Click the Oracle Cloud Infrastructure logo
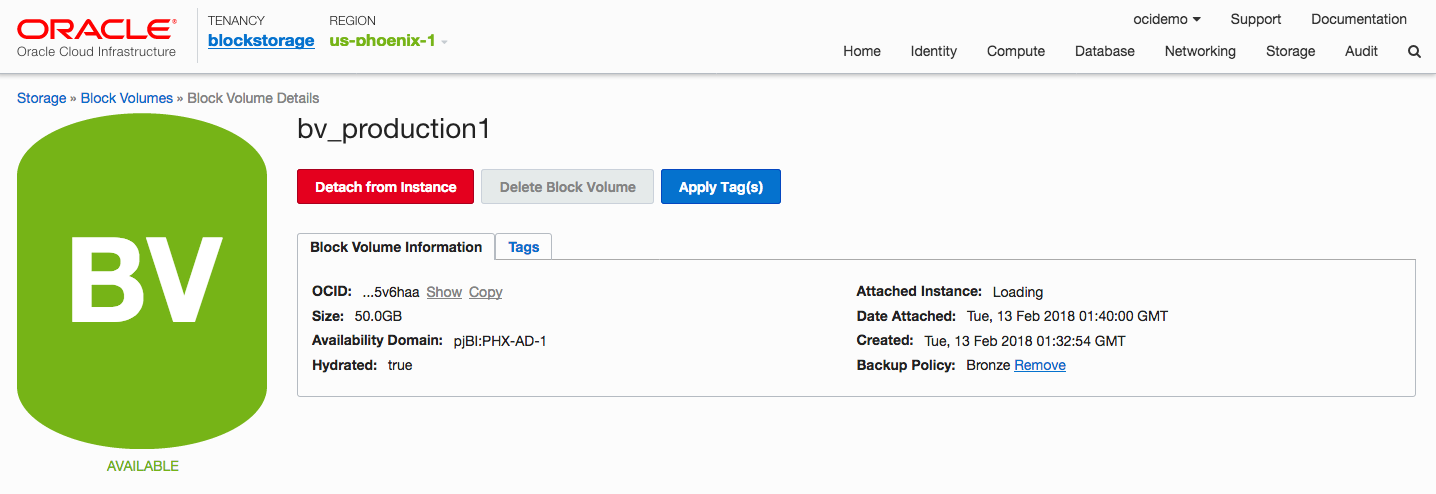The width and height of the screenshot is (1436, 494). coord(96,37)
